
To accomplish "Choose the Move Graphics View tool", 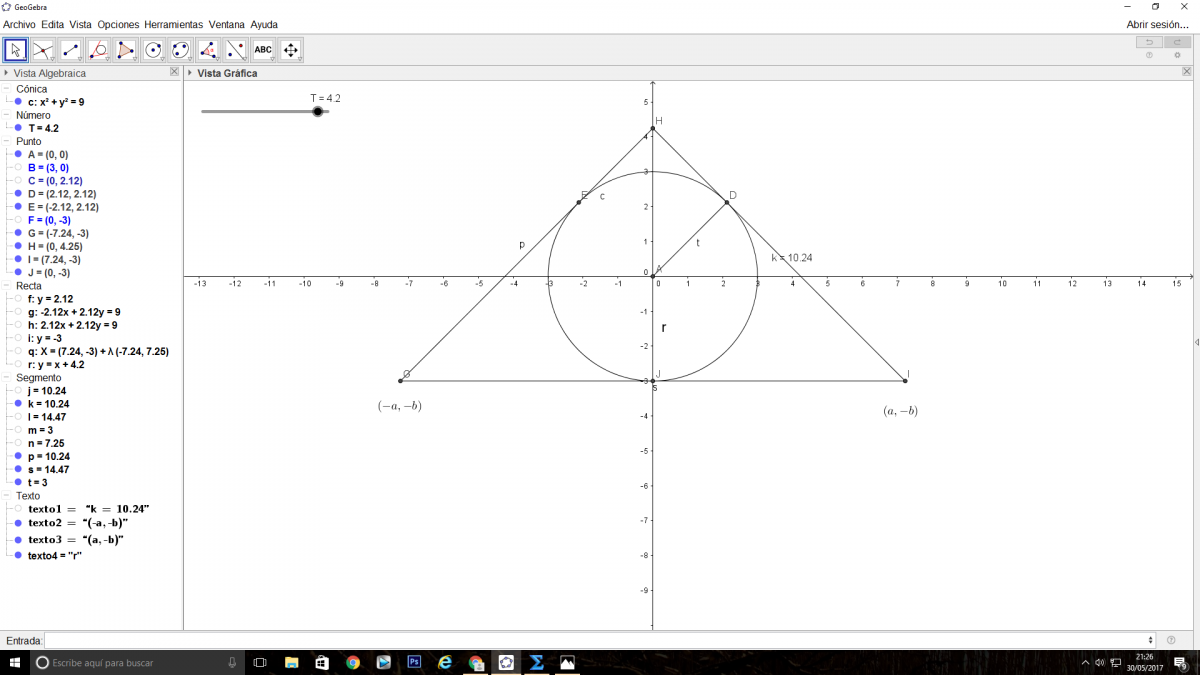I will [x=291, y=49].
